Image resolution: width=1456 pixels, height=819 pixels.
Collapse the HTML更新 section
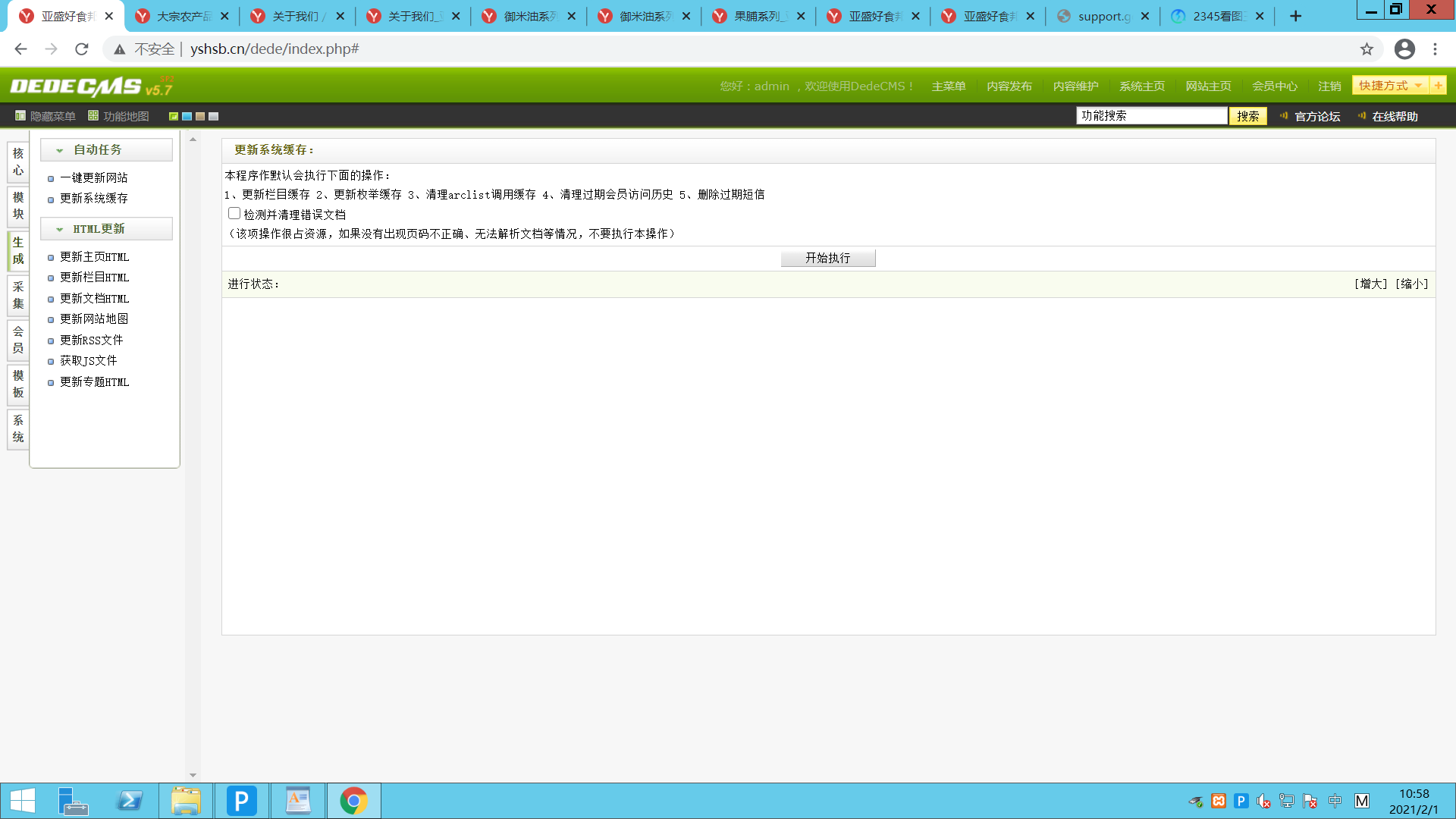[60, 229]
